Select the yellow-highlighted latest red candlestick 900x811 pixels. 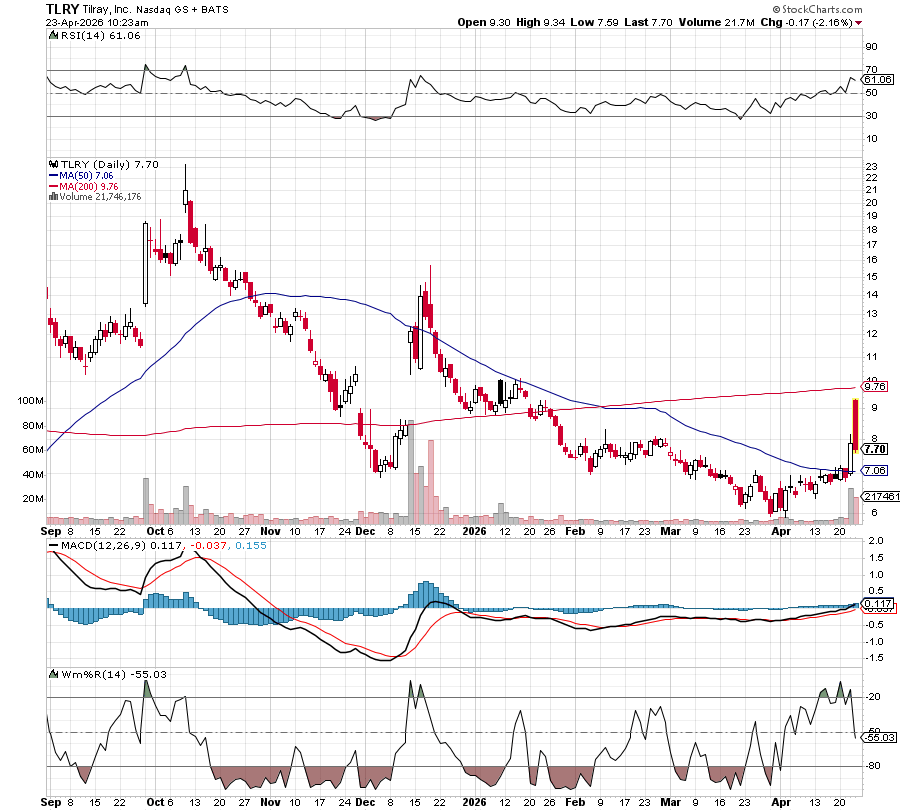pos(856,424)
